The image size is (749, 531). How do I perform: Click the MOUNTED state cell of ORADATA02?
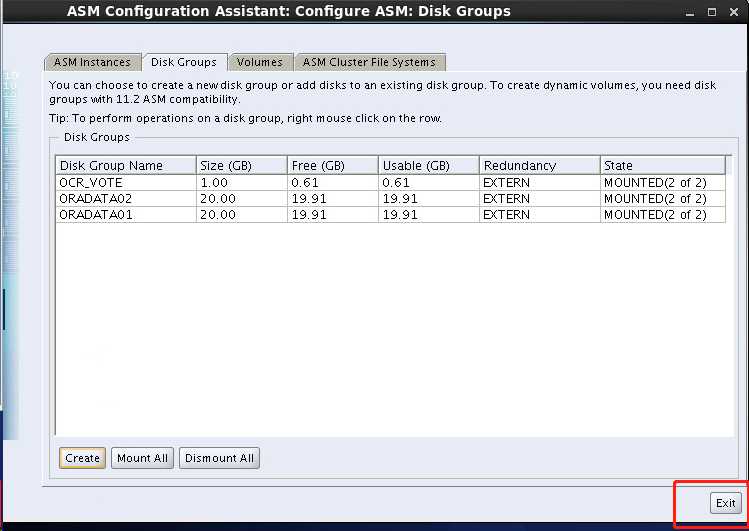click(x=663, y=199)
